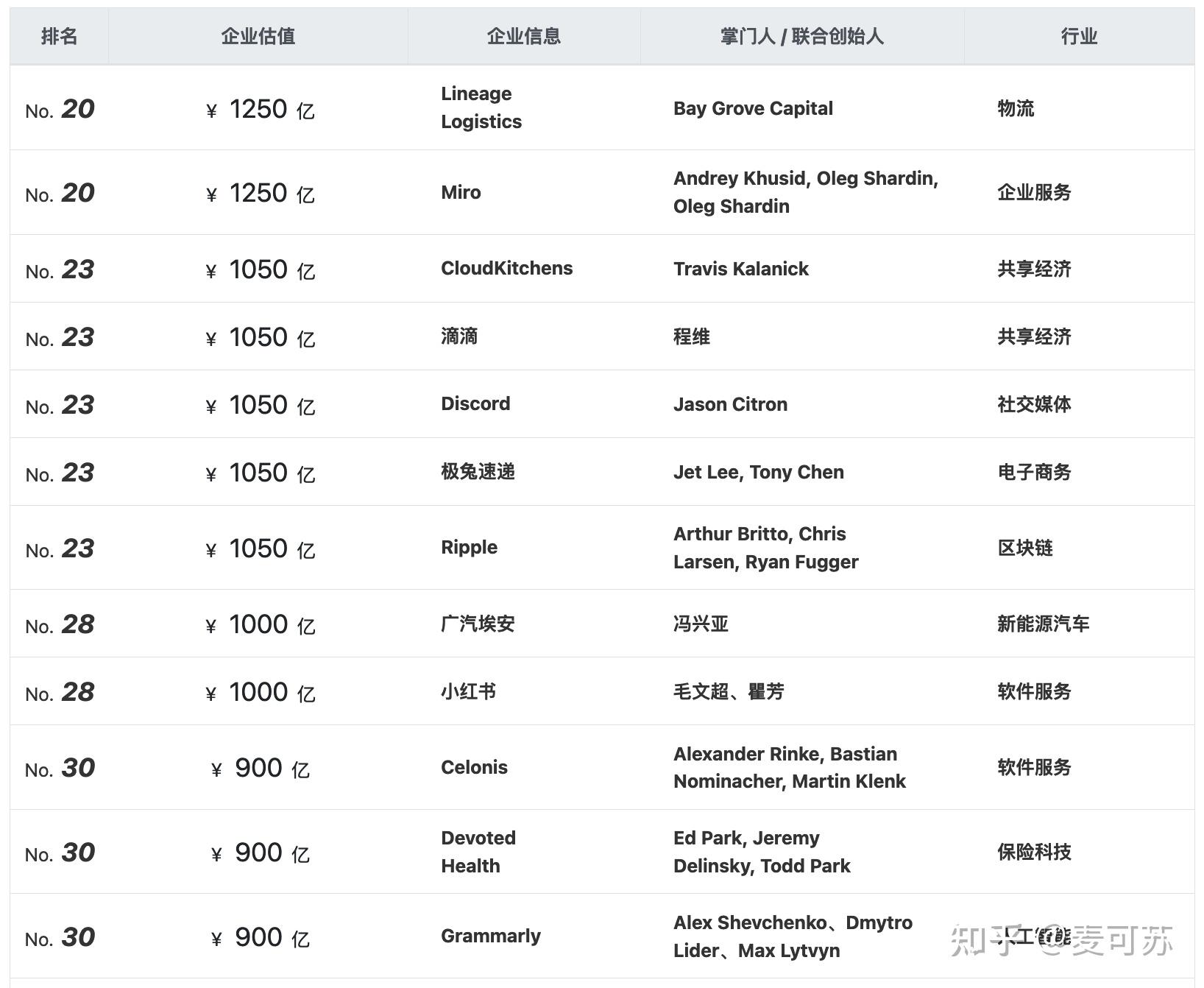Viewport: 1204px width, 988px height.
Task: Select 软件服务 in the 小红书 row
Action: [1034, 691]
